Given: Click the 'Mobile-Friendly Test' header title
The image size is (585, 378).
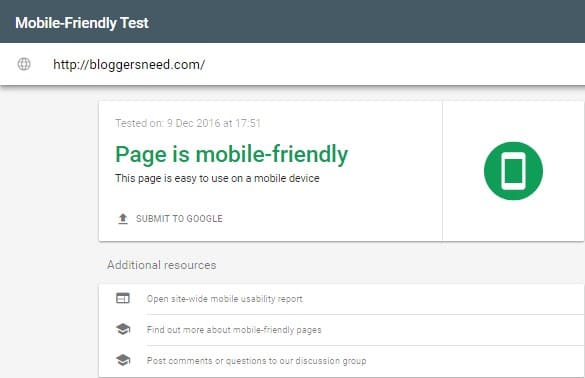Looking at the screenshot, I should point(82,23).
